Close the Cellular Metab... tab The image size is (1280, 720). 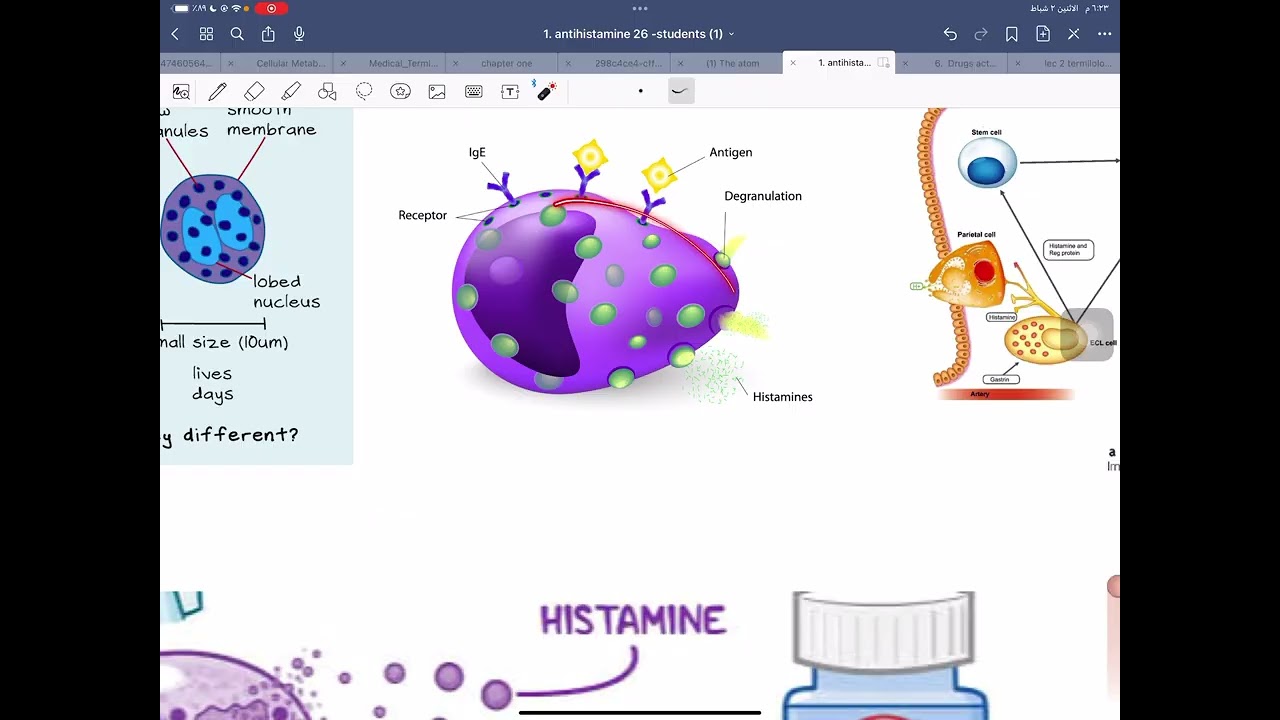click(231, 63)
